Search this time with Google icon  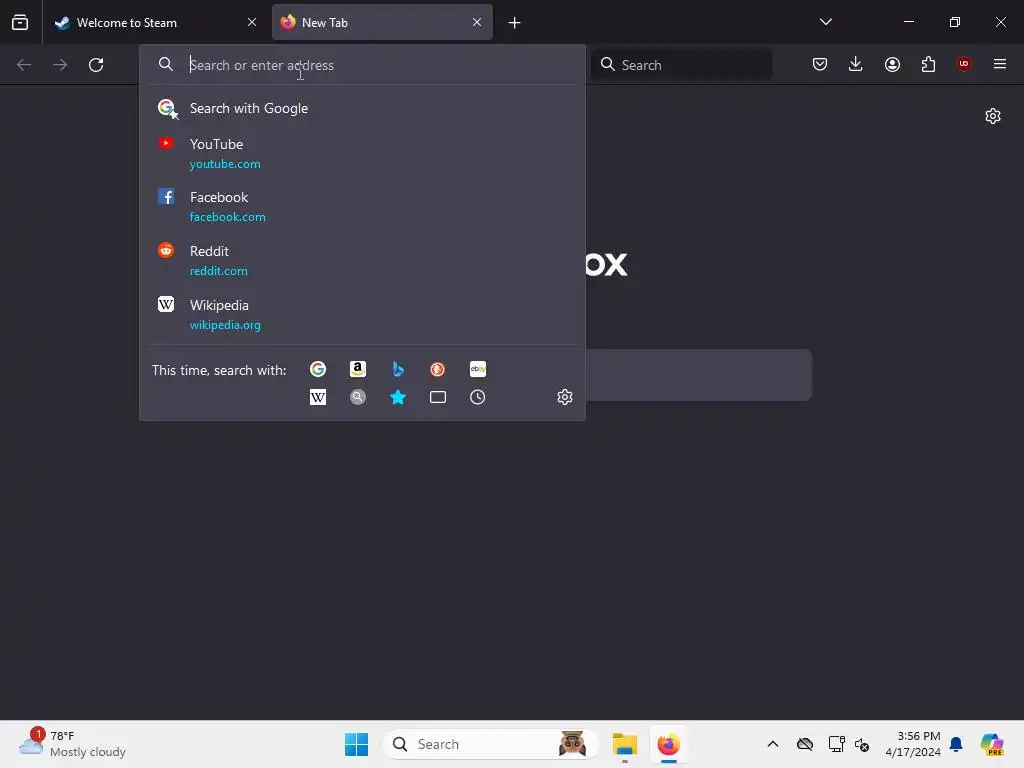coord(318,369)
